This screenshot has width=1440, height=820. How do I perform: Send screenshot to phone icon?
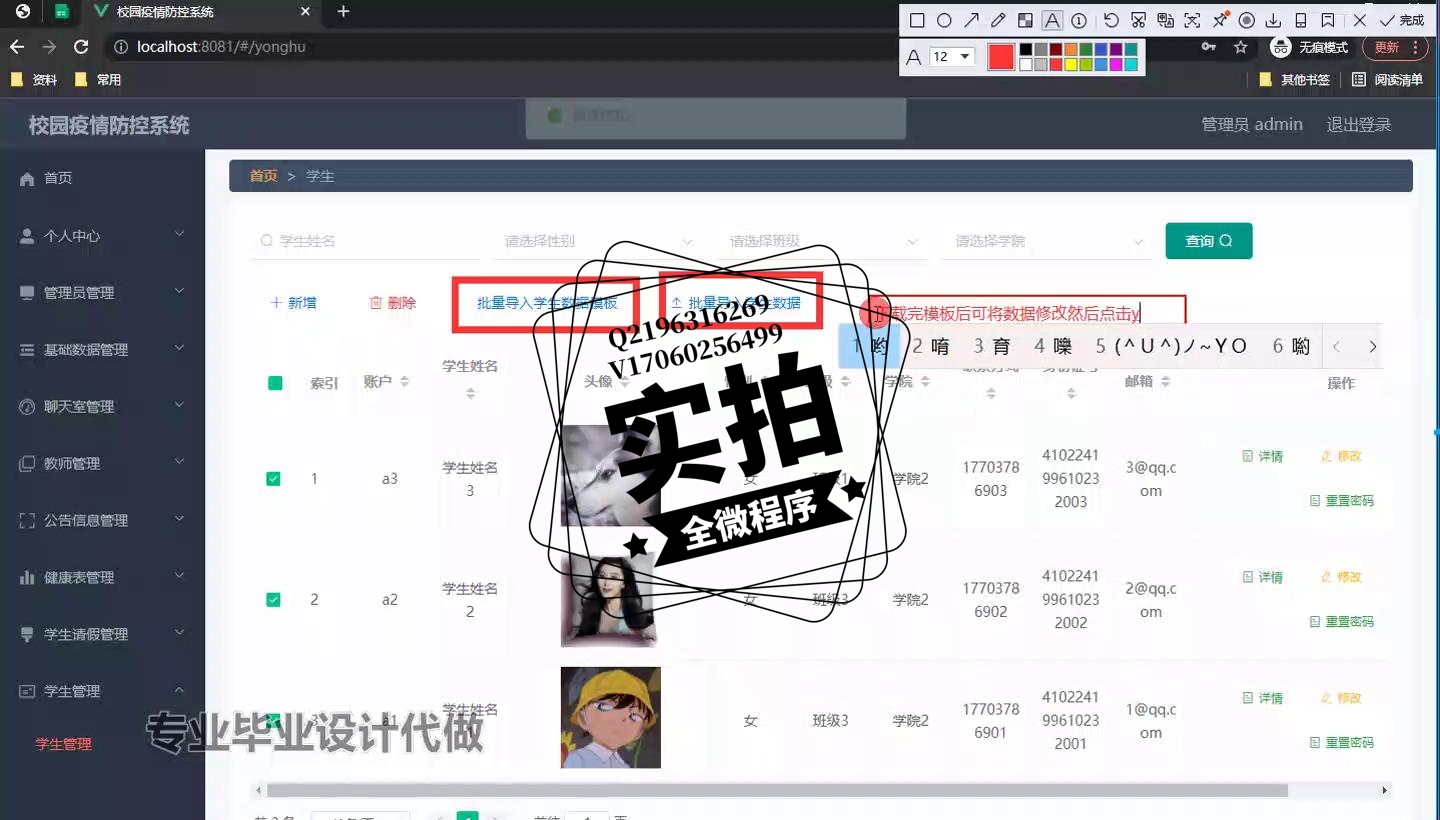point(1301,20)
